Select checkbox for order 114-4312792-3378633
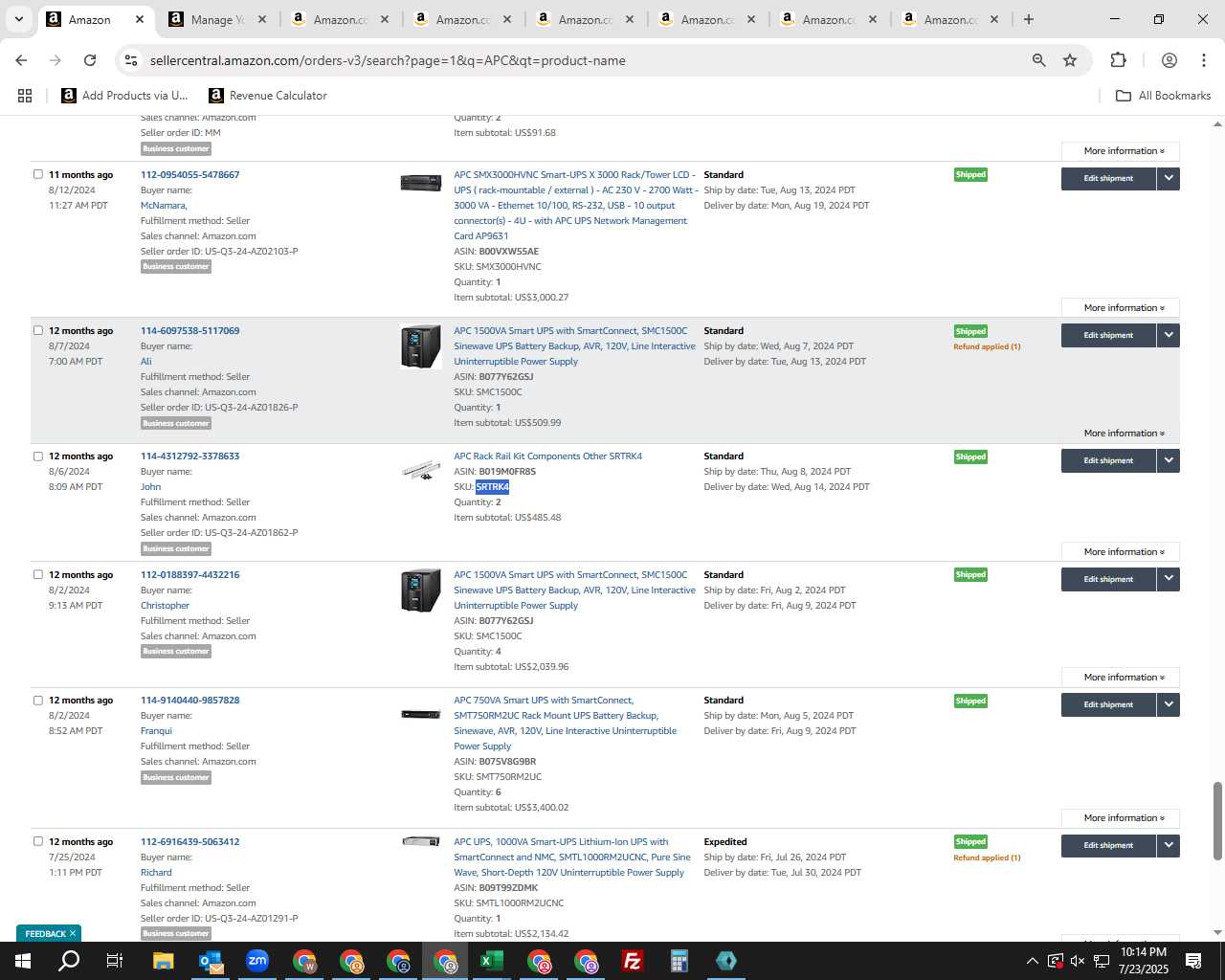1225x980 pixels. pos(38,456)
